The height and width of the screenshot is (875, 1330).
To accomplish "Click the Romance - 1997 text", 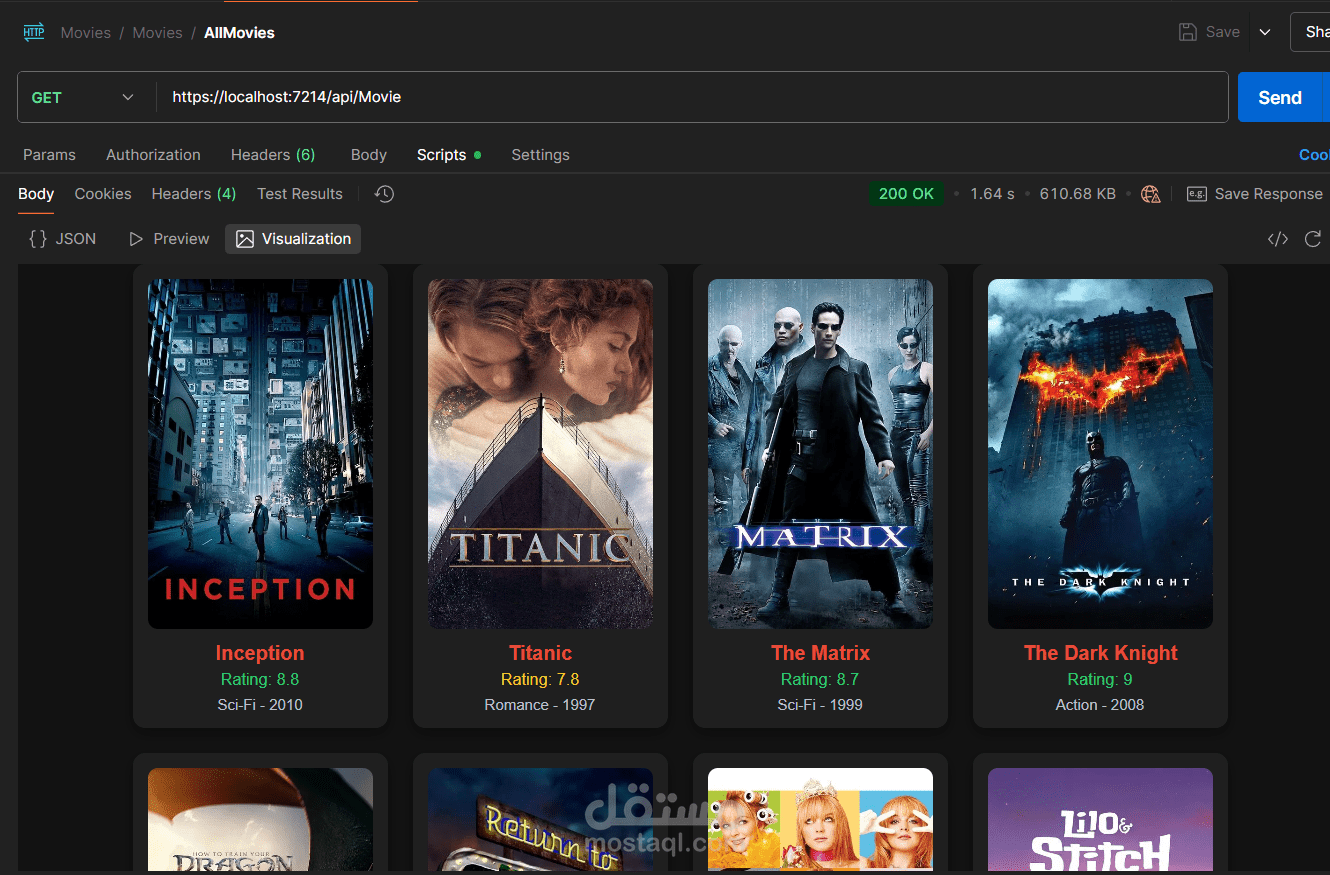I will click(x=540, y=705).
